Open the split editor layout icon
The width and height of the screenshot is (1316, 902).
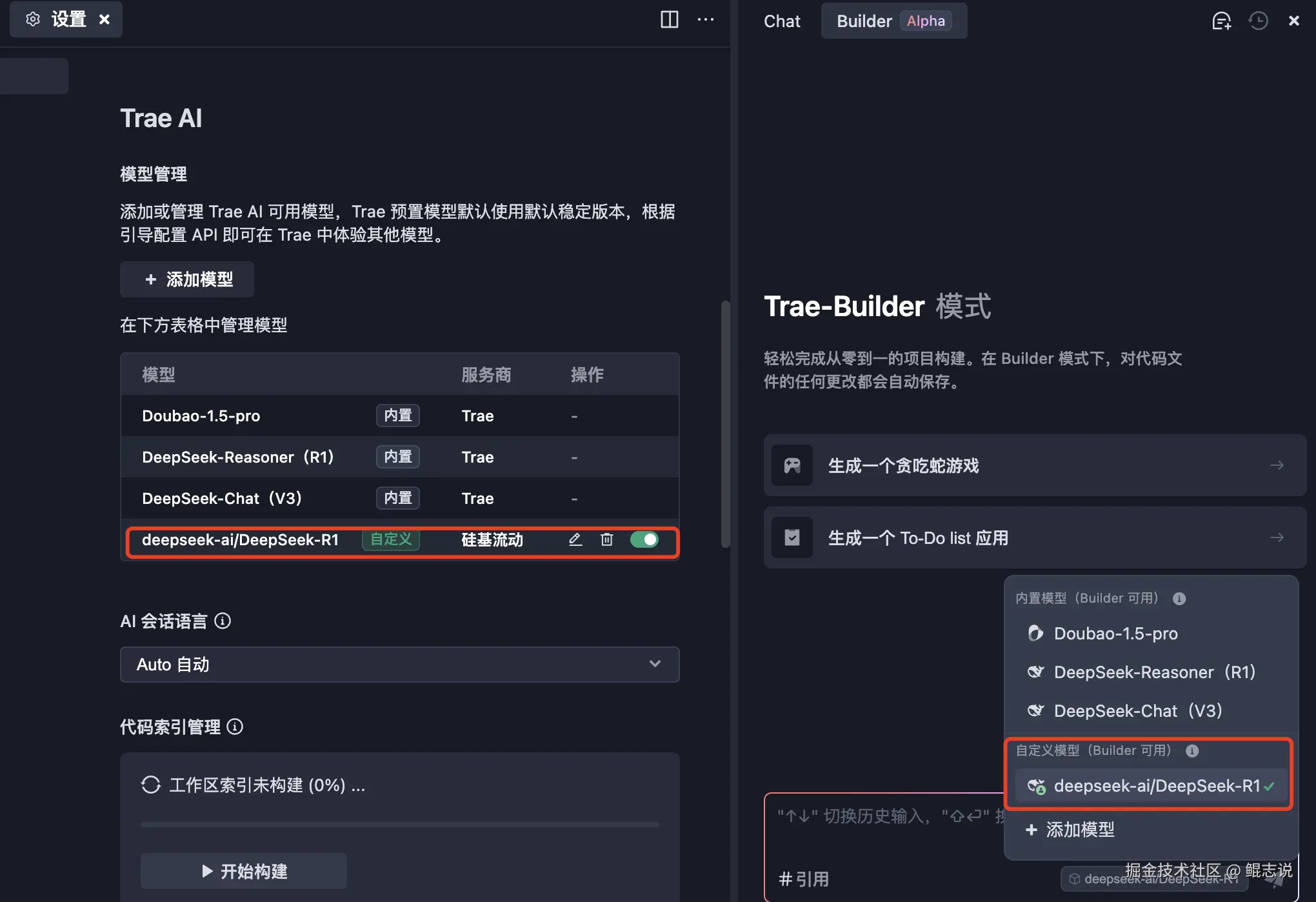point(669,19)
